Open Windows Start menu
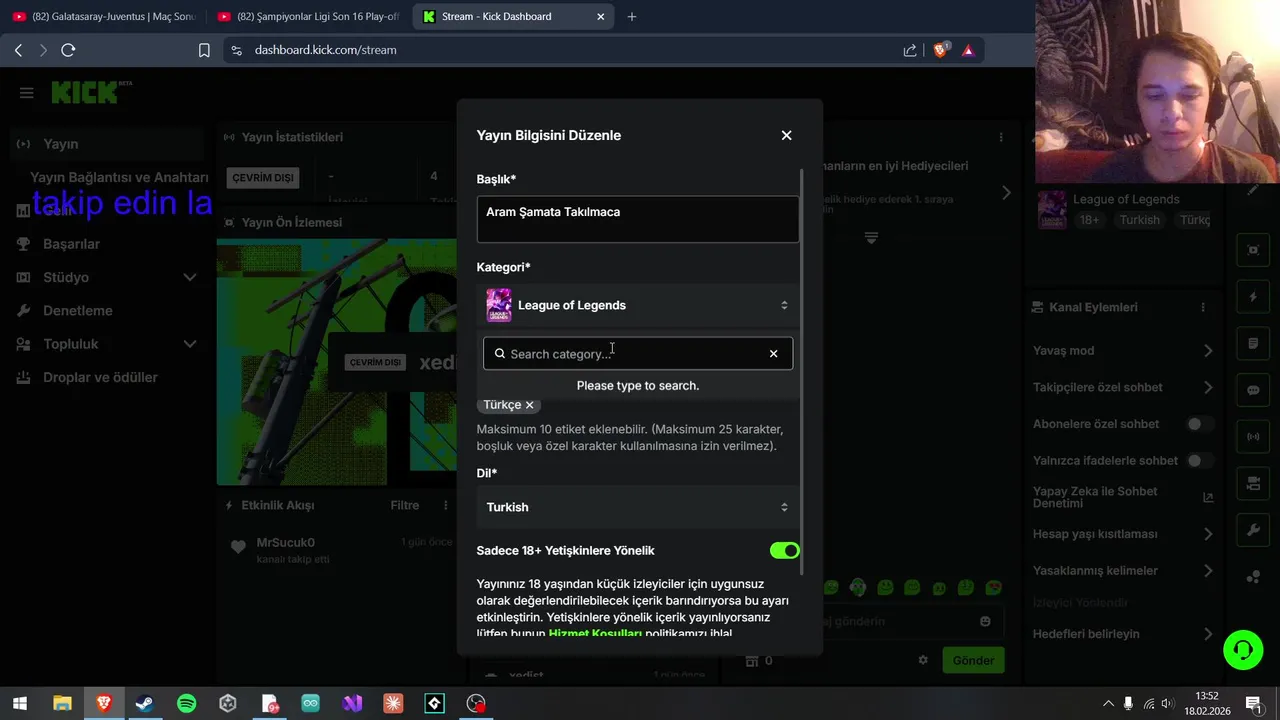1280x720 pixels. pos(20,703)
